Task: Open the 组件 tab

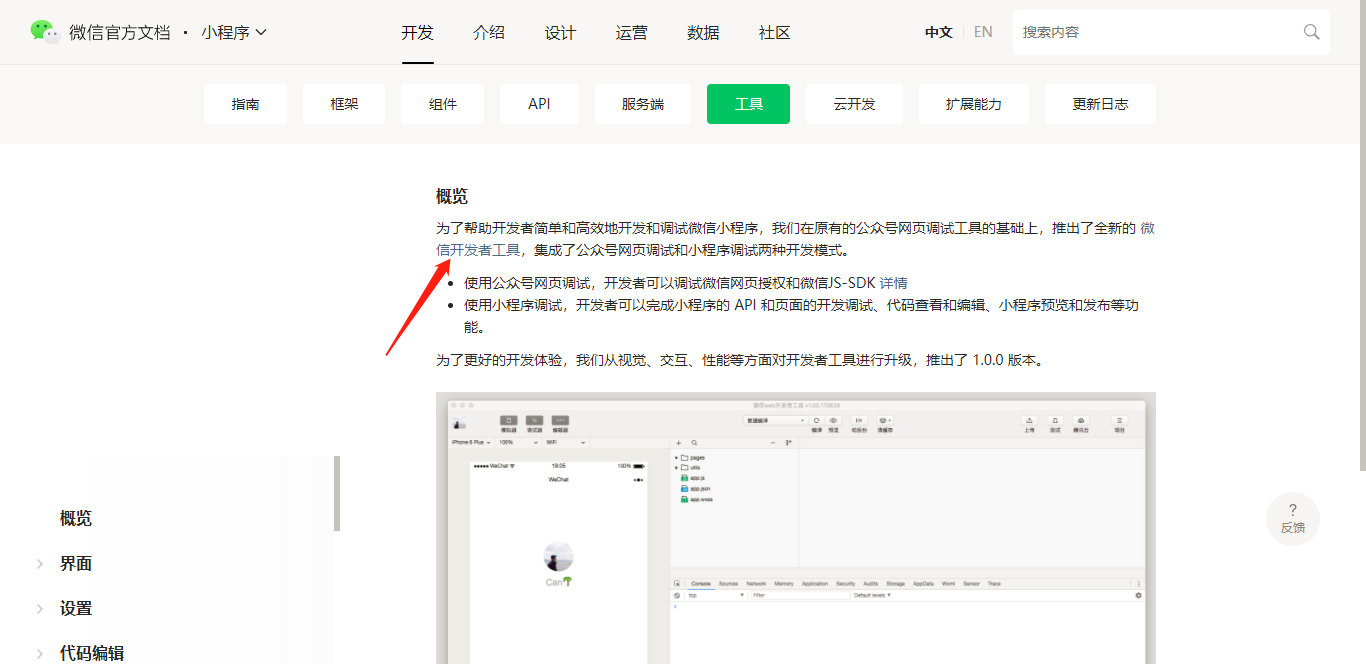Action: [x=443, y=104]
